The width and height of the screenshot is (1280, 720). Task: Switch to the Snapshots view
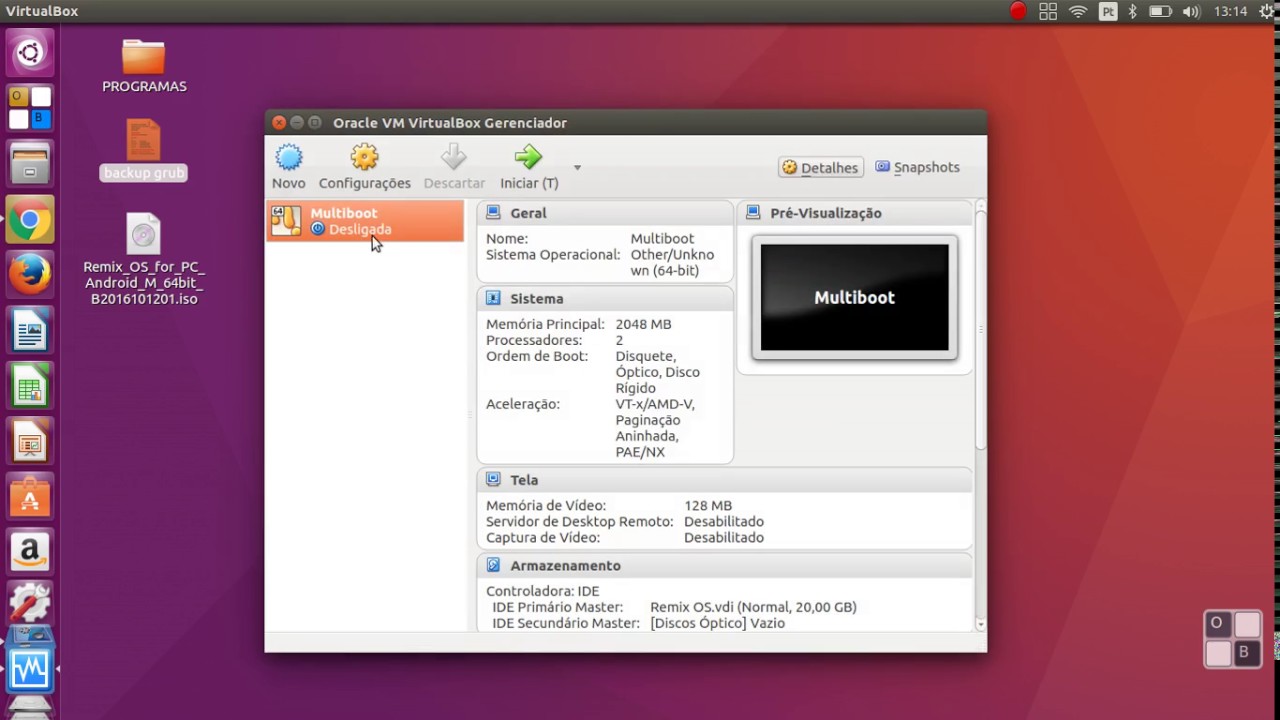917,167
